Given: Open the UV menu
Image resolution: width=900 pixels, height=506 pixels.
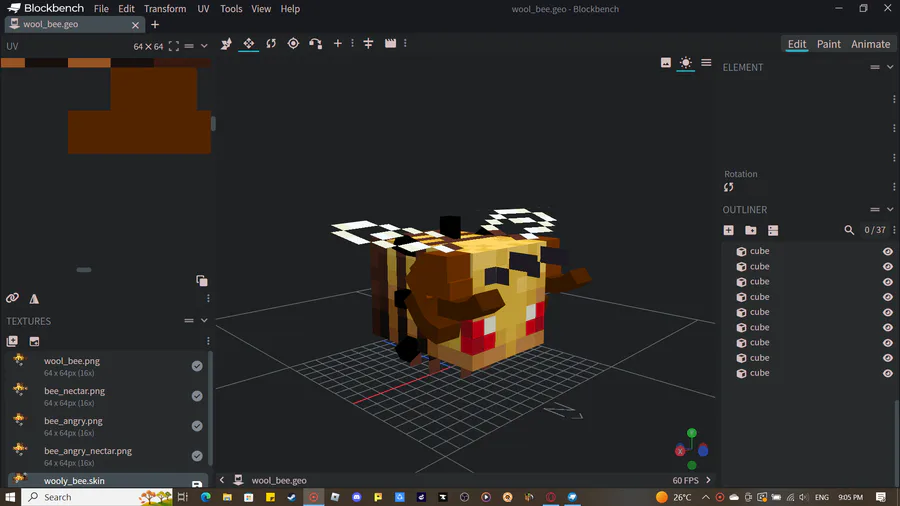Looking at the screenshot, I should [203, 9].
